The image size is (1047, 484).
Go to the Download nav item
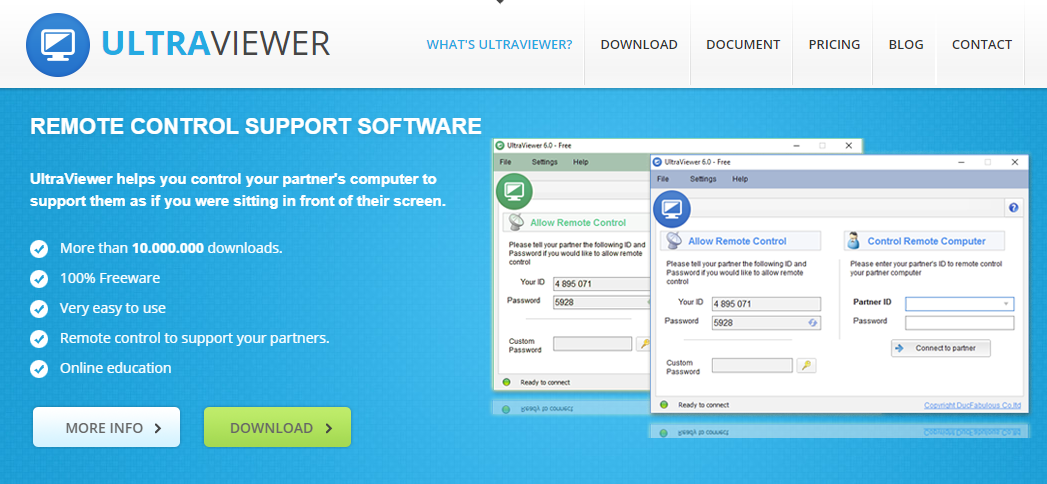pos(638,45)
